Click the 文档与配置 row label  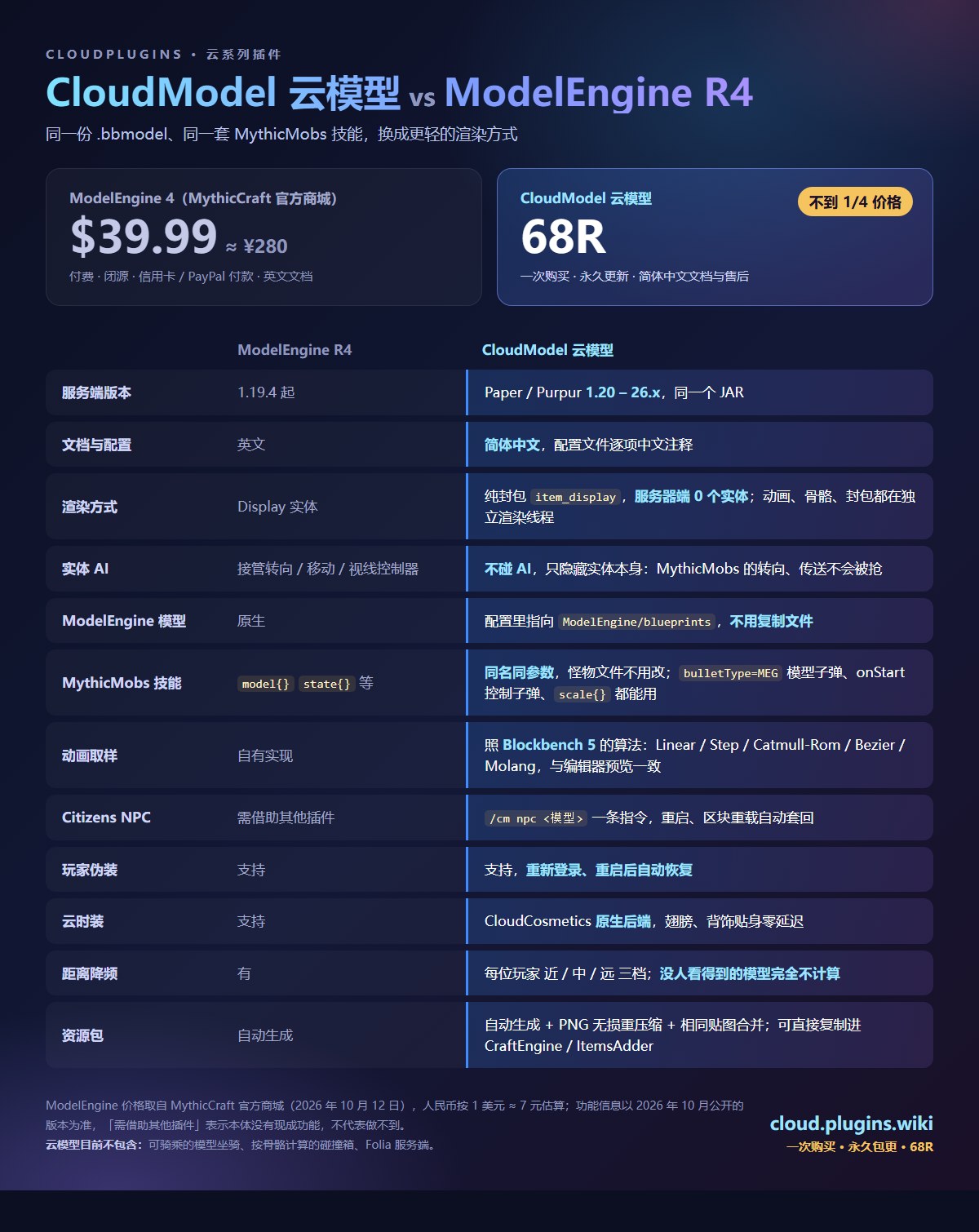tap(96, 445)
